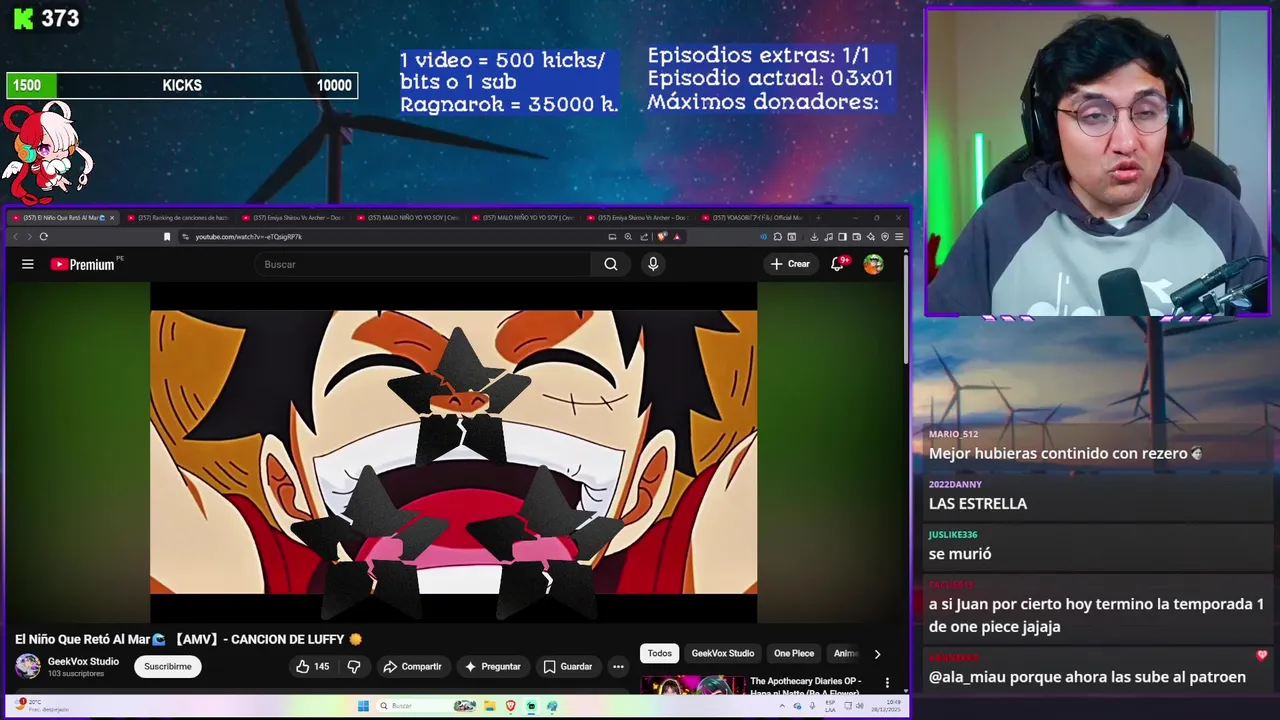Screen dimensions: 1280x720
Task: Switch to first Emiya Shirou Vs Archer tab
Action: (295, 217)
